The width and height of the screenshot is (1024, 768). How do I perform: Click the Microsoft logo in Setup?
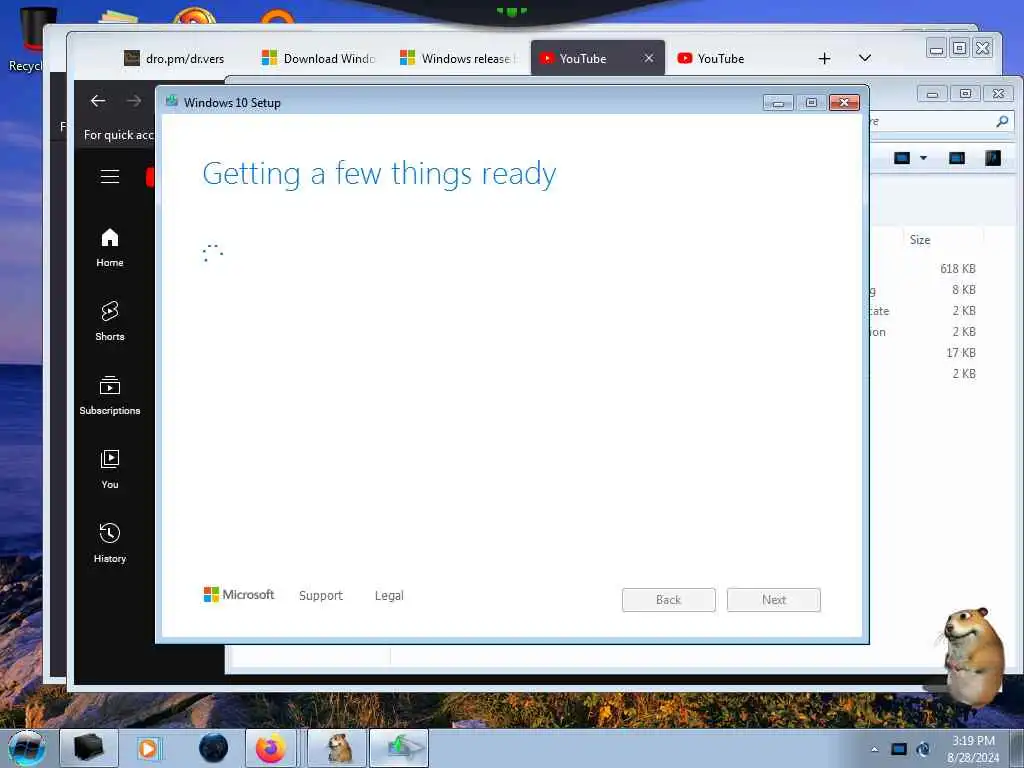[239, 594]
